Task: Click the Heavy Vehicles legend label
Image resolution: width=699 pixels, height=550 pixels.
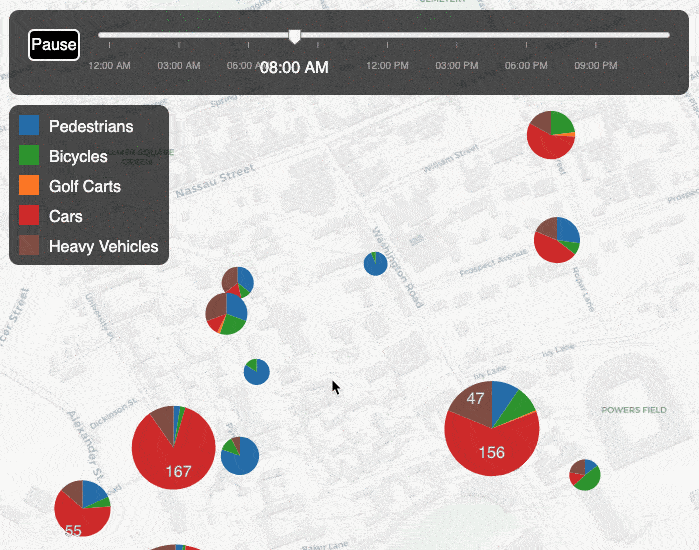Action: pyautogui.click(x=103, y=246)
